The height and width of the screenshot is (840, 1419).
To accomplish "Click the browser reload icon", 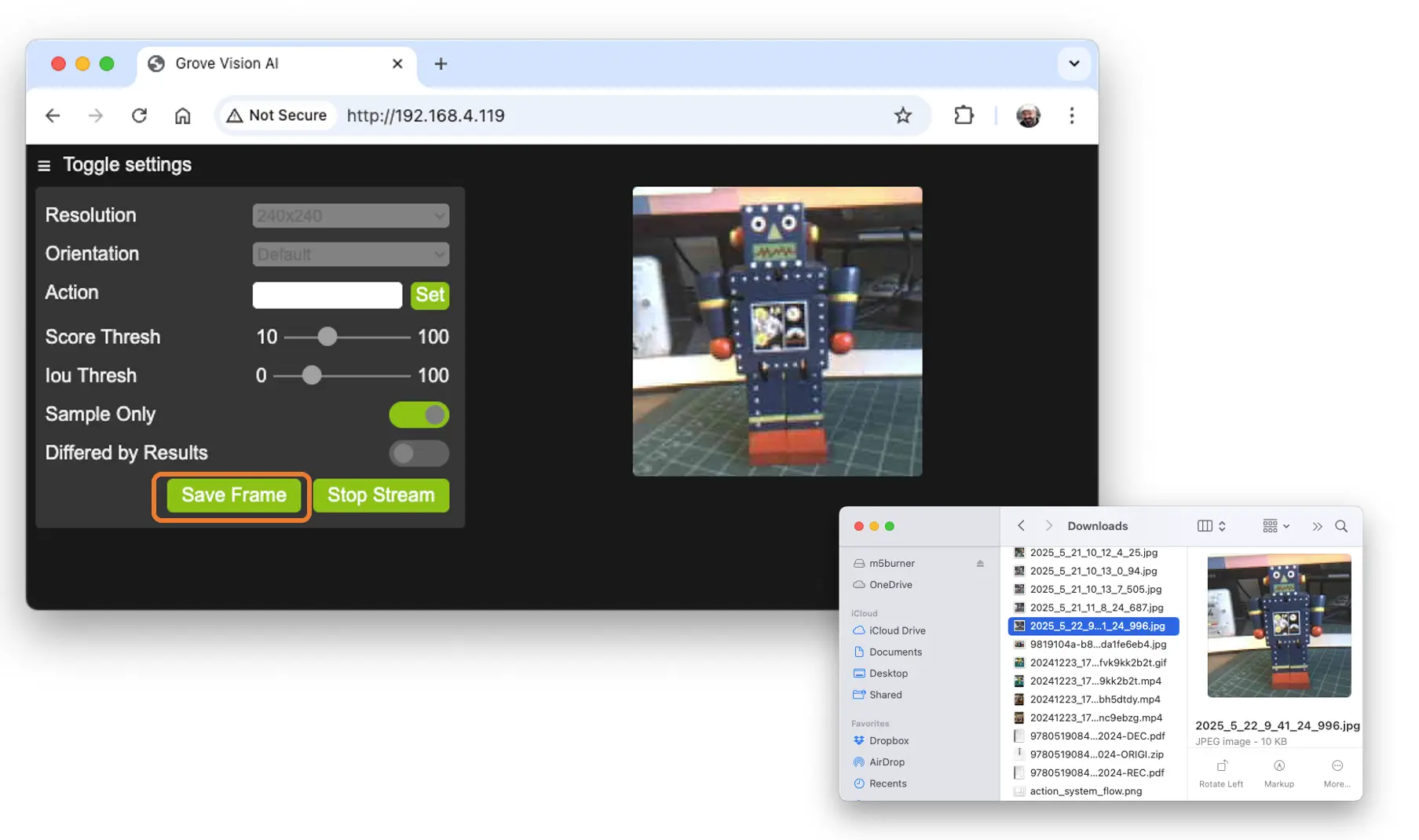I will 139,115.
